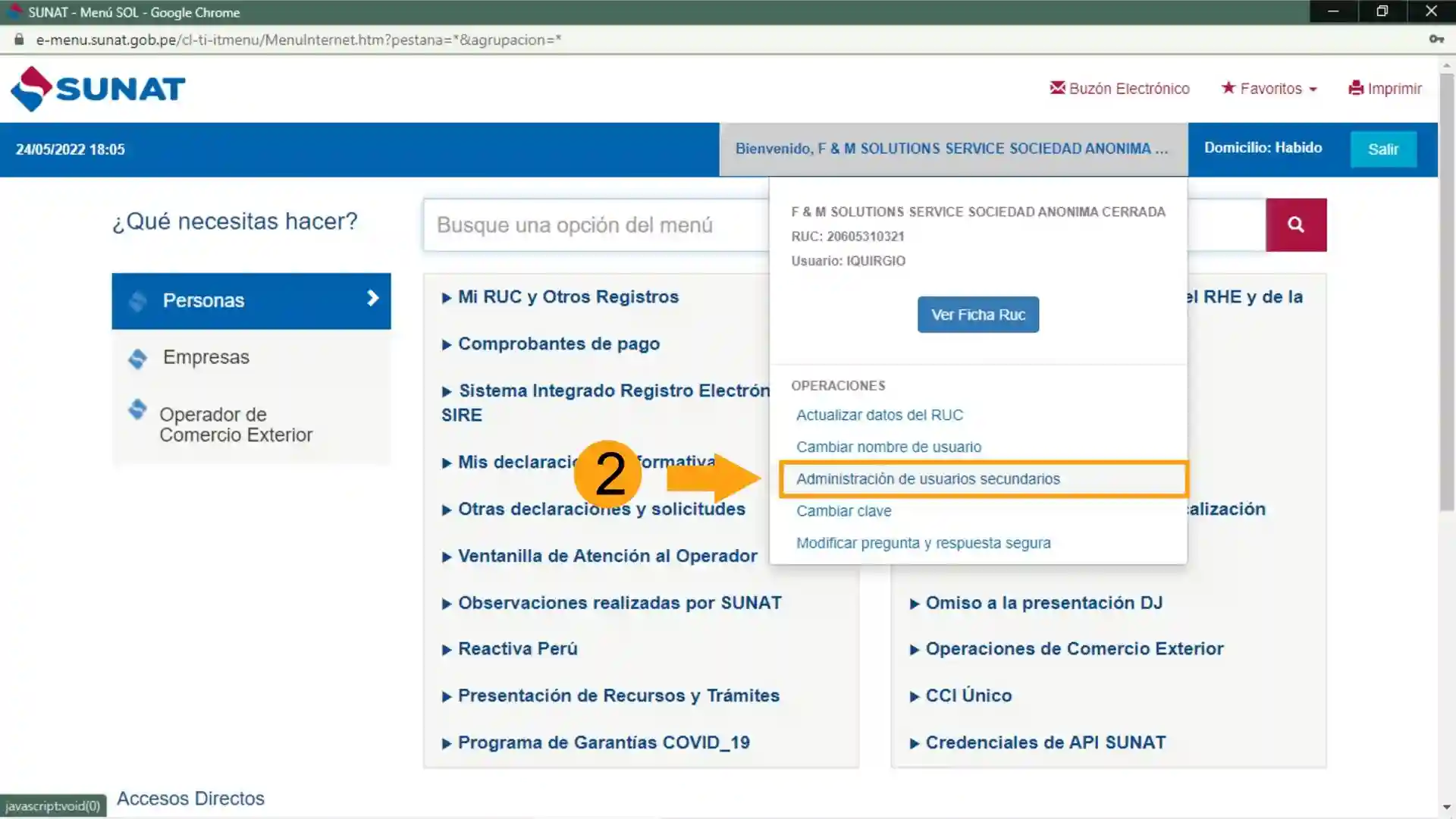Choose Administración de usuarios secundarios
This screenshot has height=819, width=1456.
point(927,479)
